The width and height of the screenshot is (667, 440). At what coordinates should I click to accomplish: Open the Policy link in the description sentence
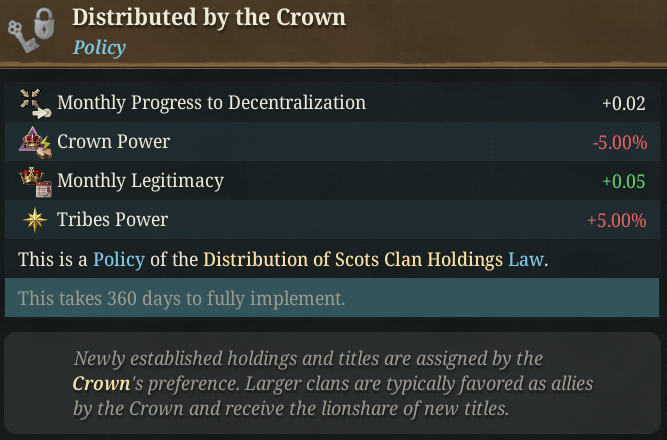point(119,259)
